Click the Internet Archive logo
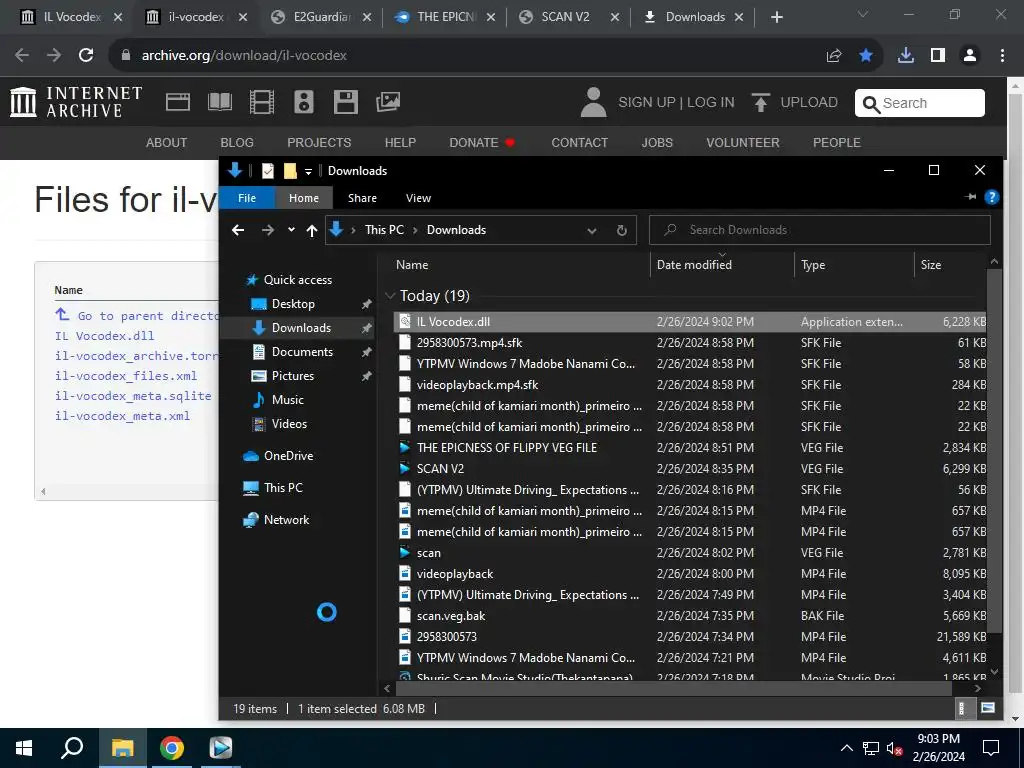The height and width of the screenshot is (768, 1024). coord(76,102)
